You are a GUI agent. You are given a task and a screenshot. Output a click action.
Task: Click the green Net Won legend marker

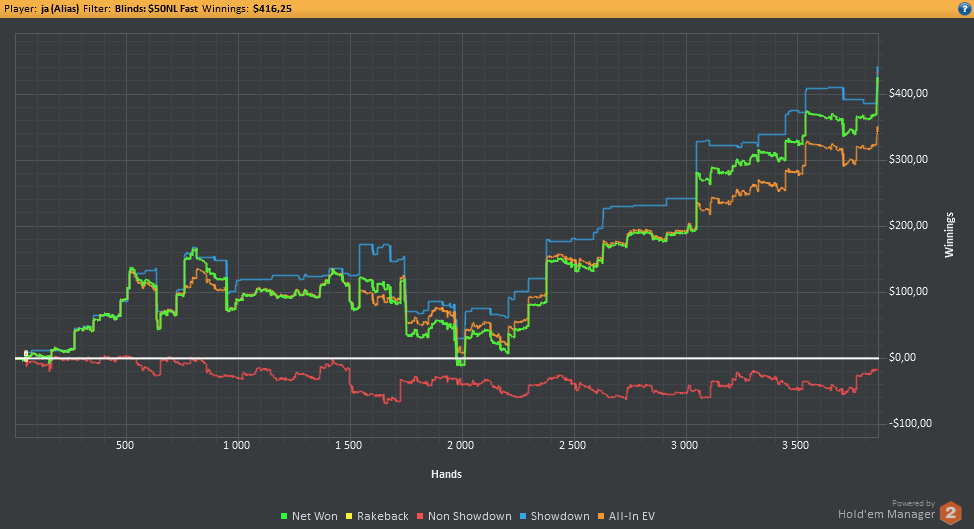(284, 516)
